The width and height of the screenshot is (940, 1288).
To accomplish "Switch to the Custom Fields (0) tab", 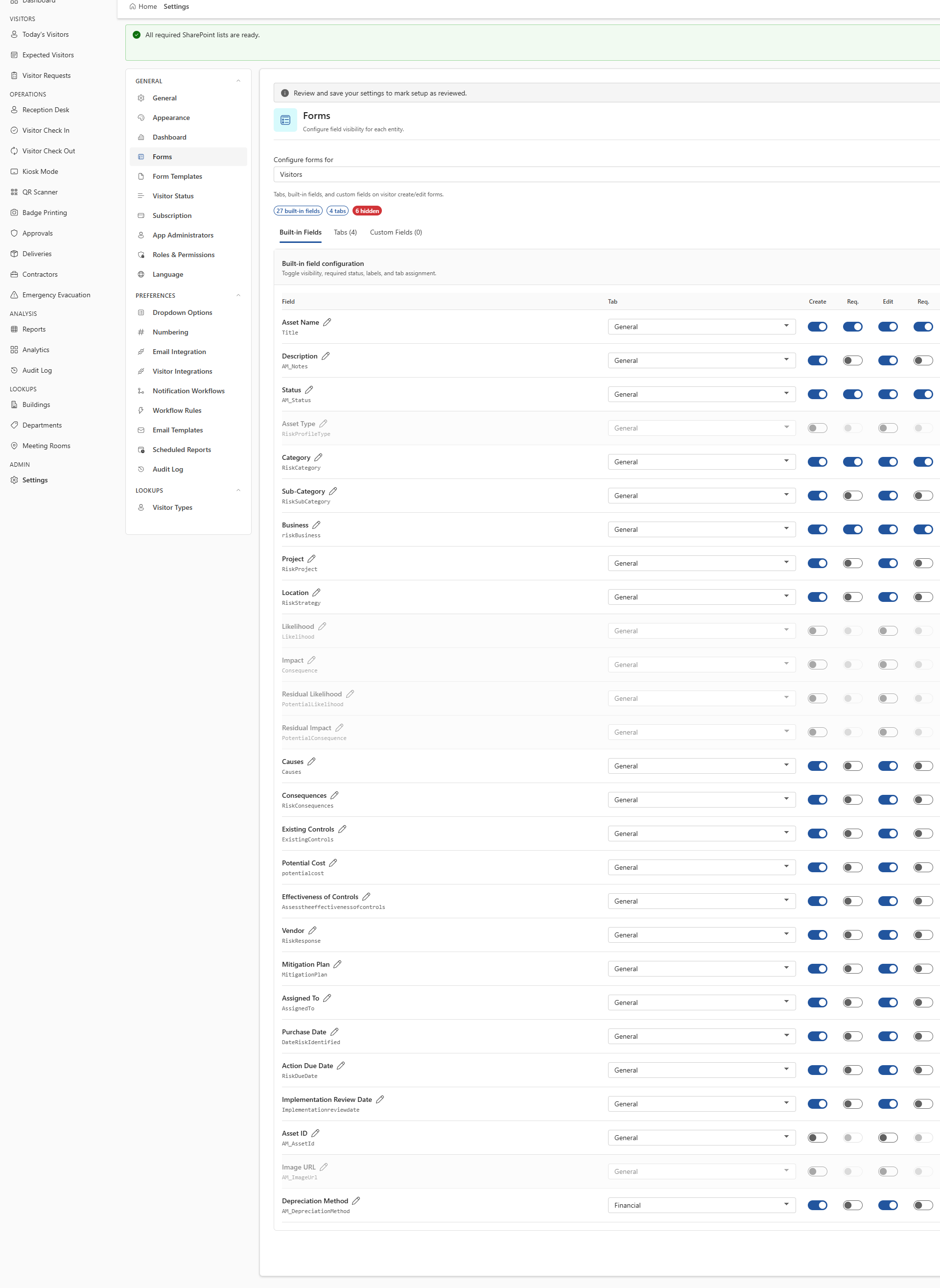I will (x=396, y=232).
